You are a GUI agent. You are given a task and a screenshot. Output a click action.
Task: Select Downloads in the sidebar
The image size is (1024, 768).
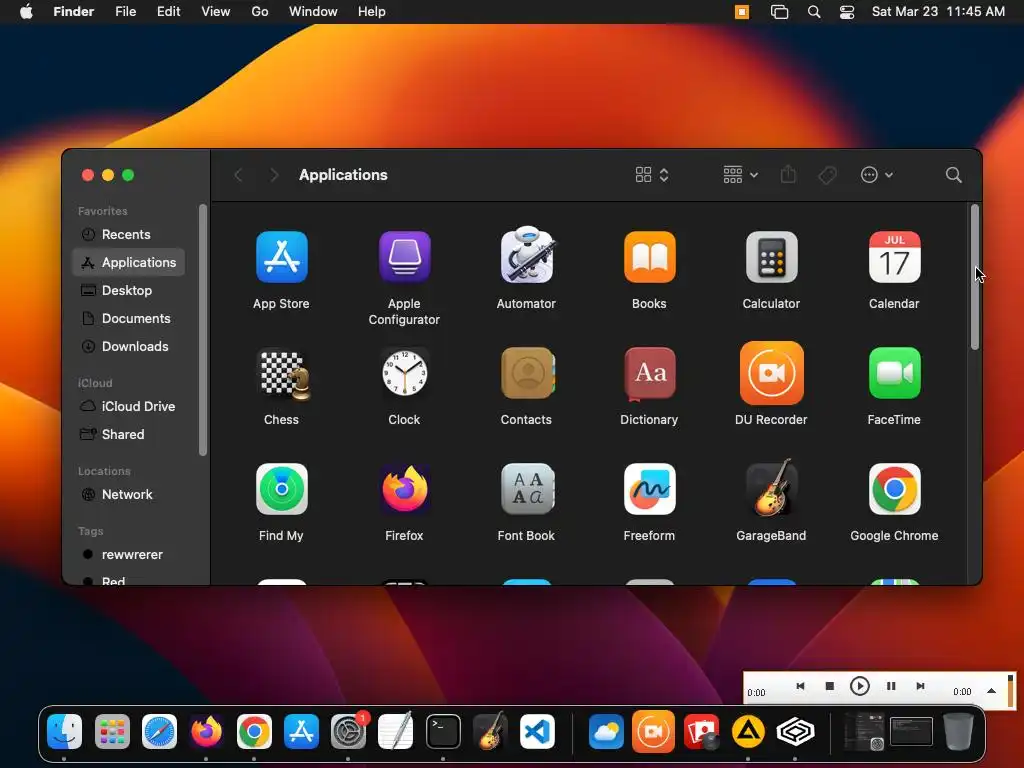[128, 347]
